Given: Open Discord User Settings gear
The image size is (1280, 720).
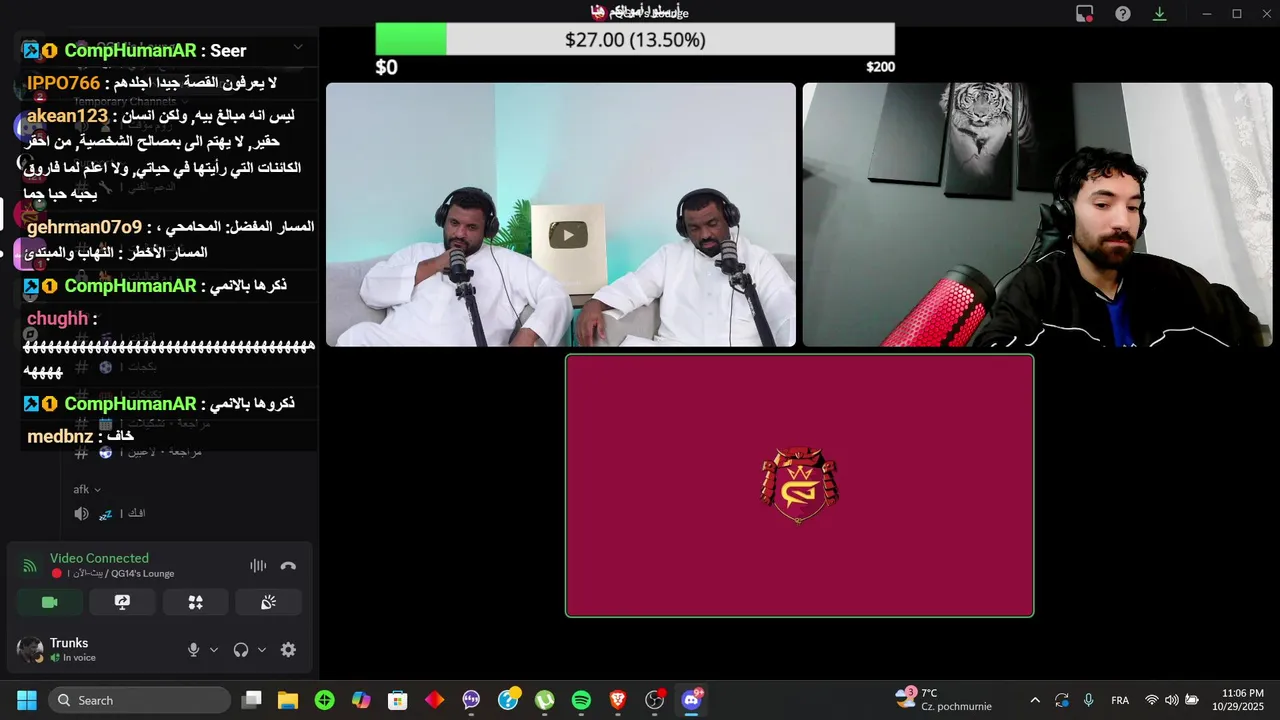Looking at the screenshot, I should [x=288, y=650].
